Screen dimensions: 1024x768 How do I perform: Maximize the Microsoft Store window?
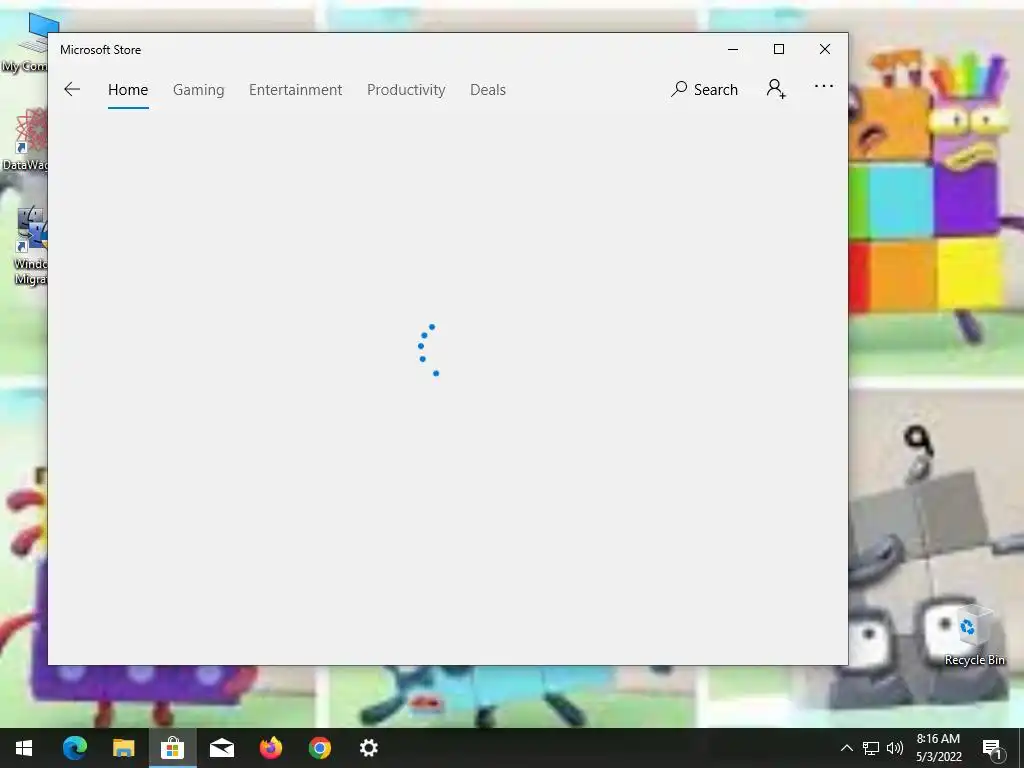[778, 50]
